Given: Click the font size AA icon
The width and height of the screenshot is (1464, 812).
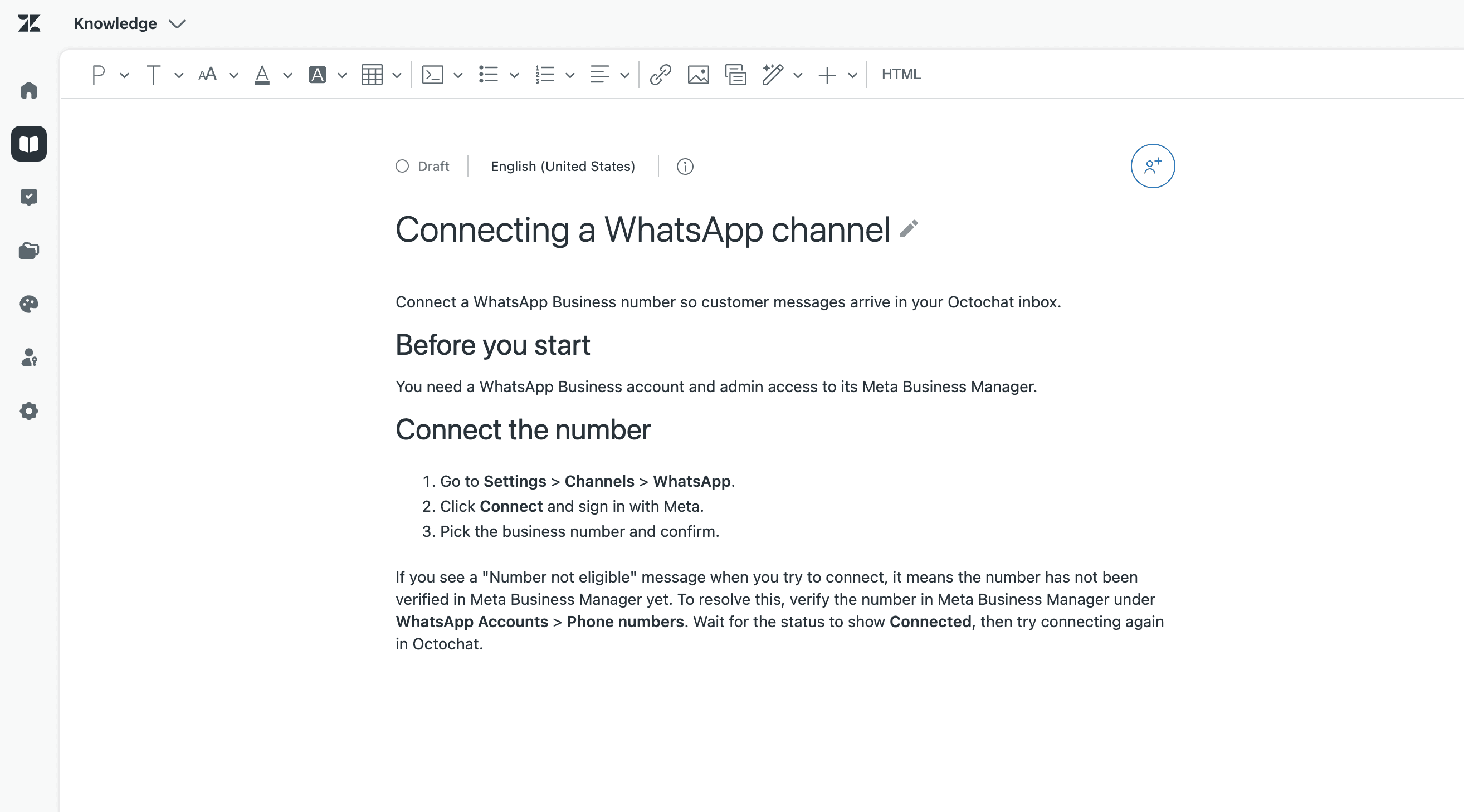Looking at the screenshot, I should (x=207, y=75).
